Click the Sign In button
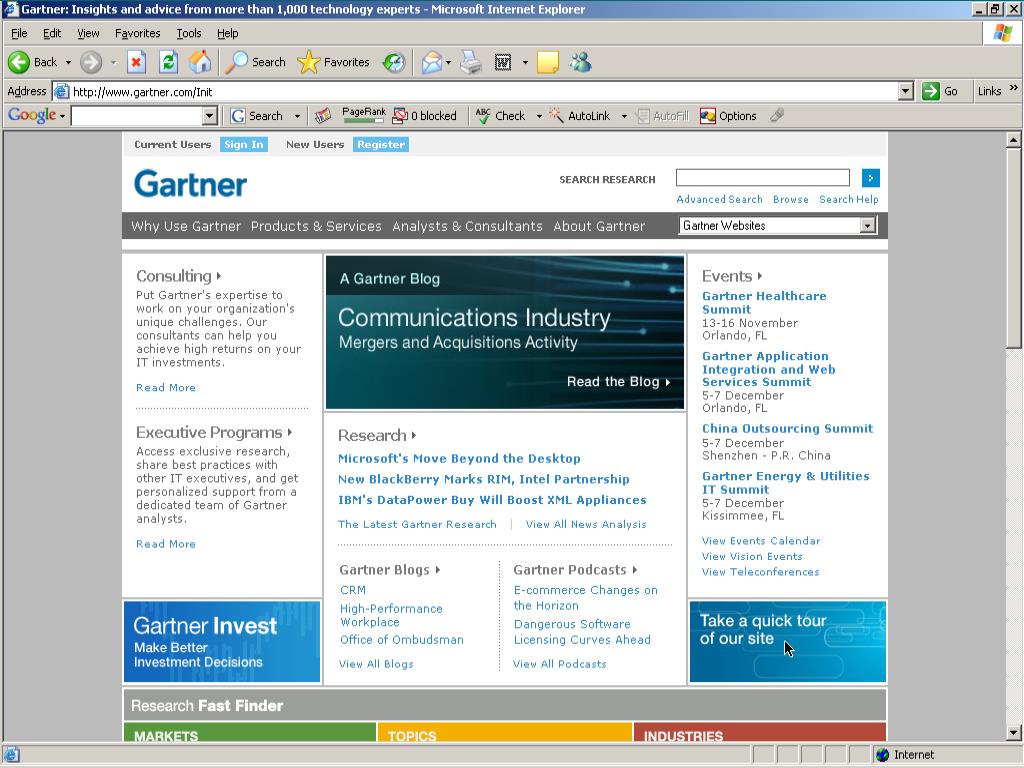This screenshot has height=768, width=1024. click(x=243, y=144)
